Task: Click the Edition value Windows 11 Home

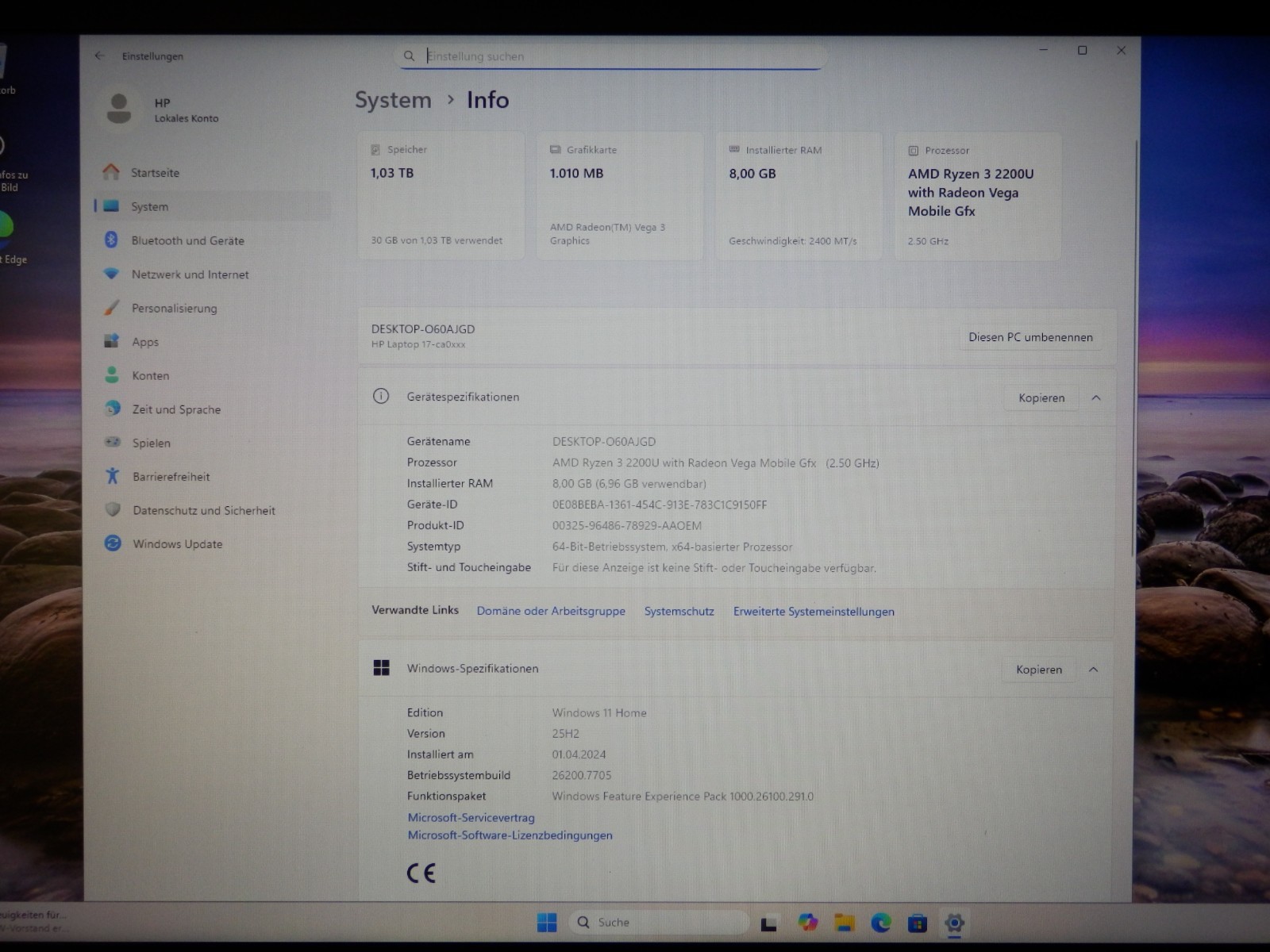Action: (x=599, y=712)
